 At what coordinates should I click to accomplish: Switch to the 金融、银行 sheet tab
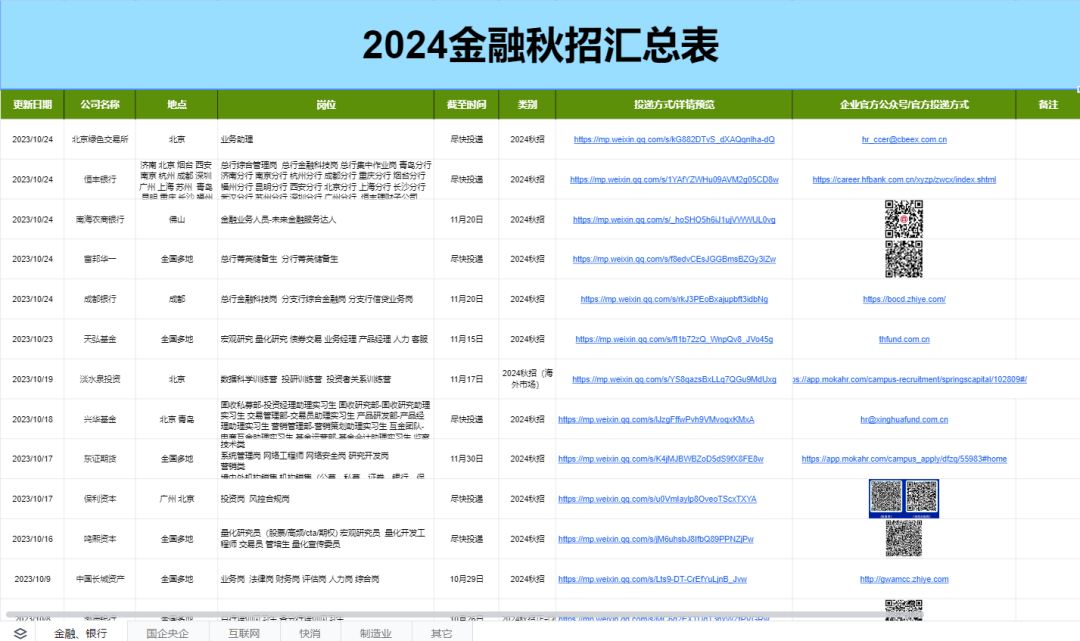(81, 633)
